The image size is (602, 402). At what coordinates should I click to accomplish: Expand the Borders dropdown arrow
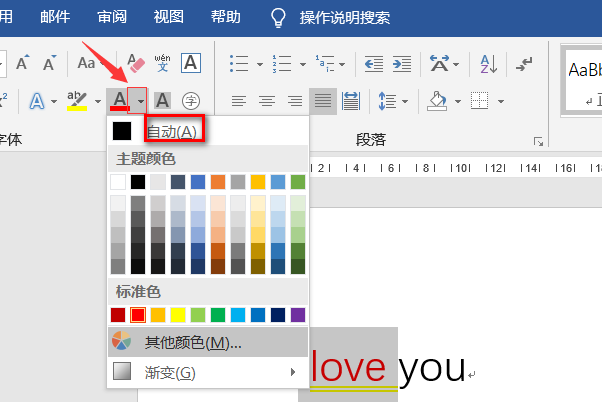501,102
